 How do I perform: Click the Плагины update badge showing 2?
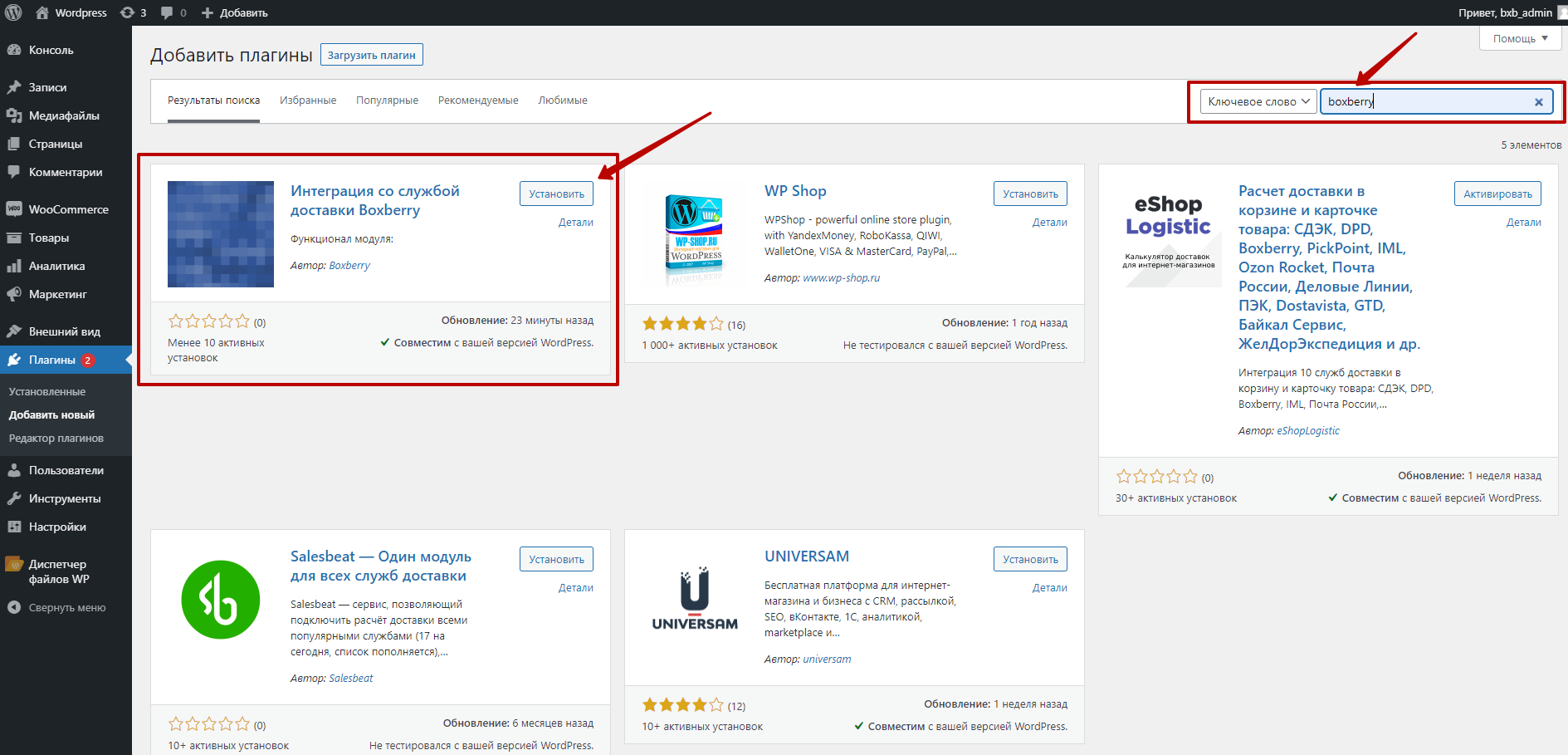(88, 360)
